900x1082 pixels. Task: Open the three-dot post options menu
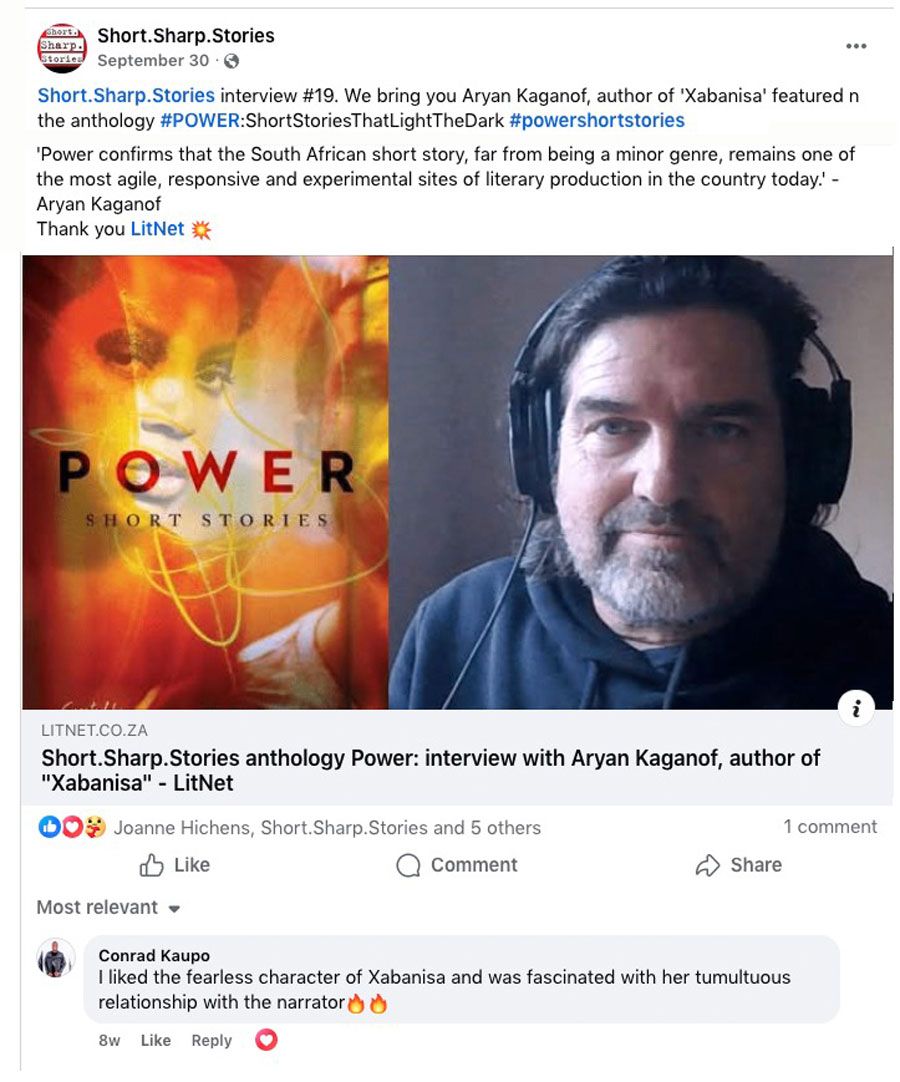click(856, 46)
